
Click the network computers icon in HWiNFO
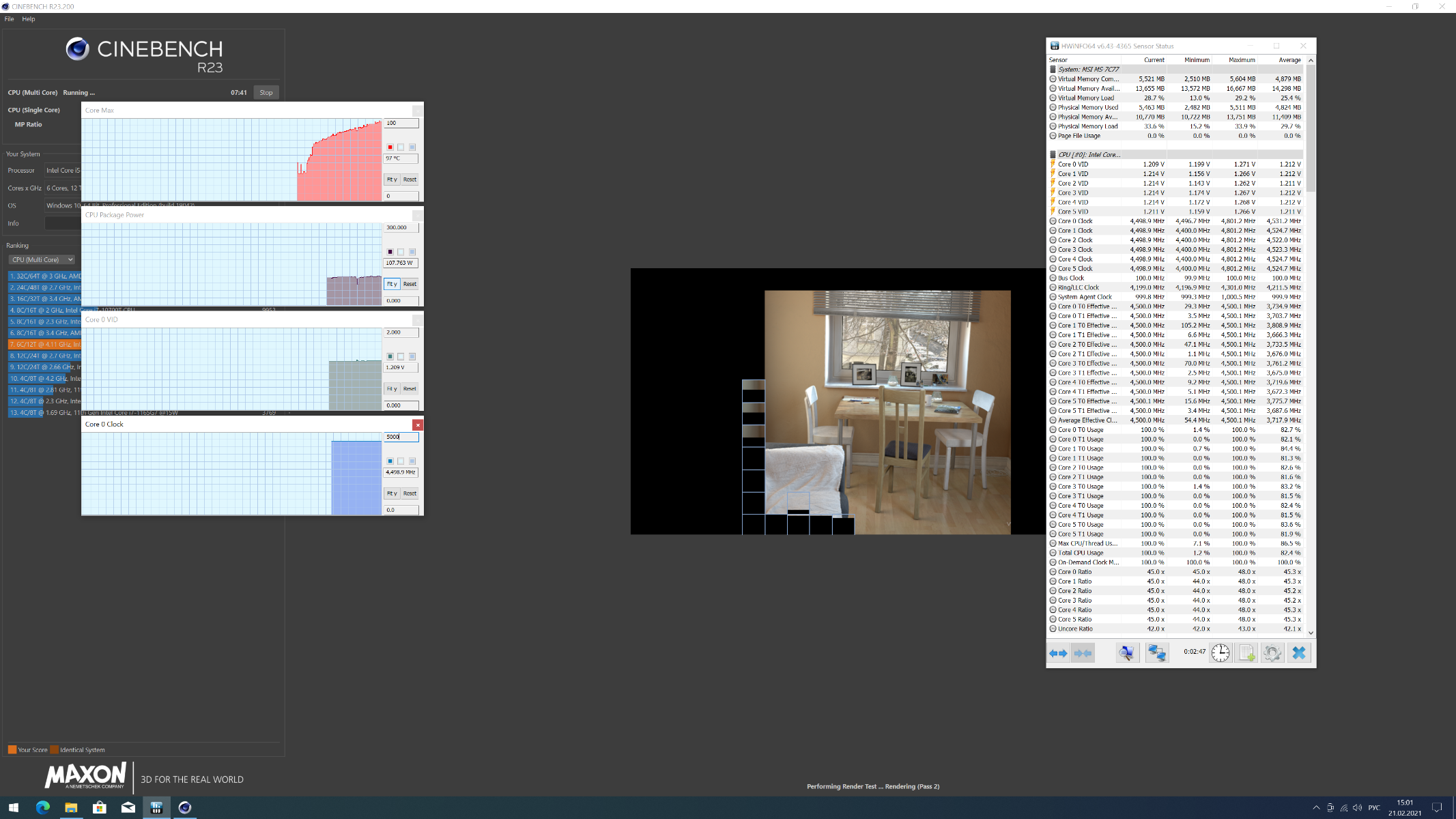click(x=1156, y=653)
